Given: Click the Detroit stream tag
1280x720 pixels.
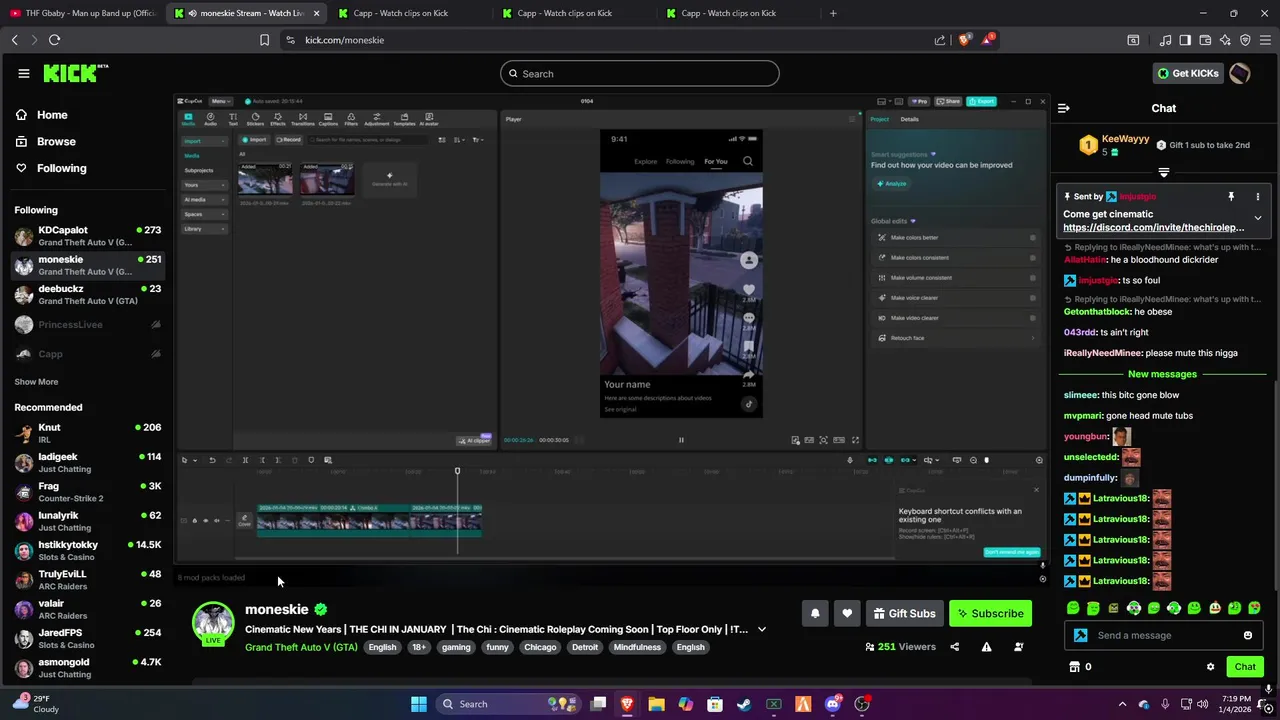Looking at the screenshot, I should [585, 647].
